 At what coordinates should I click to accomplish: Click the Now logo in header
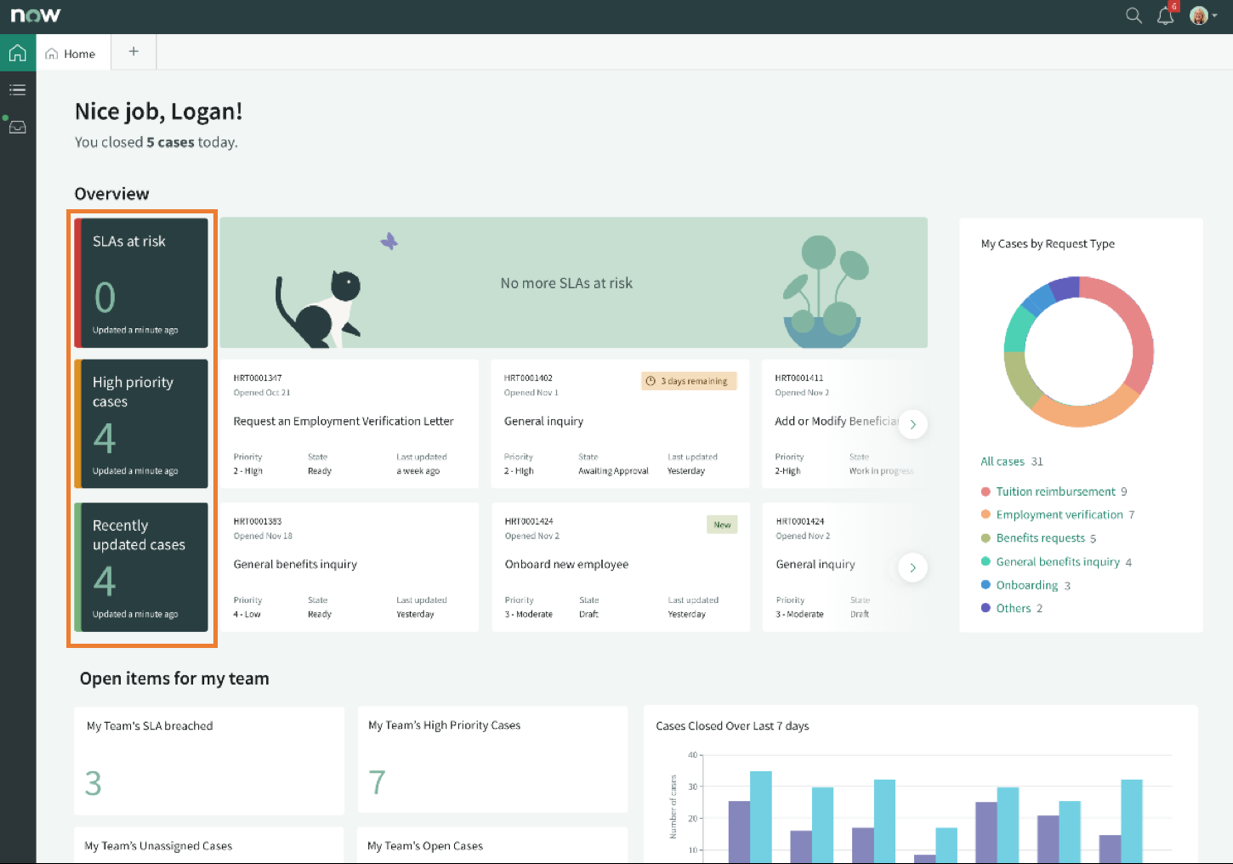tap(36, 15)
